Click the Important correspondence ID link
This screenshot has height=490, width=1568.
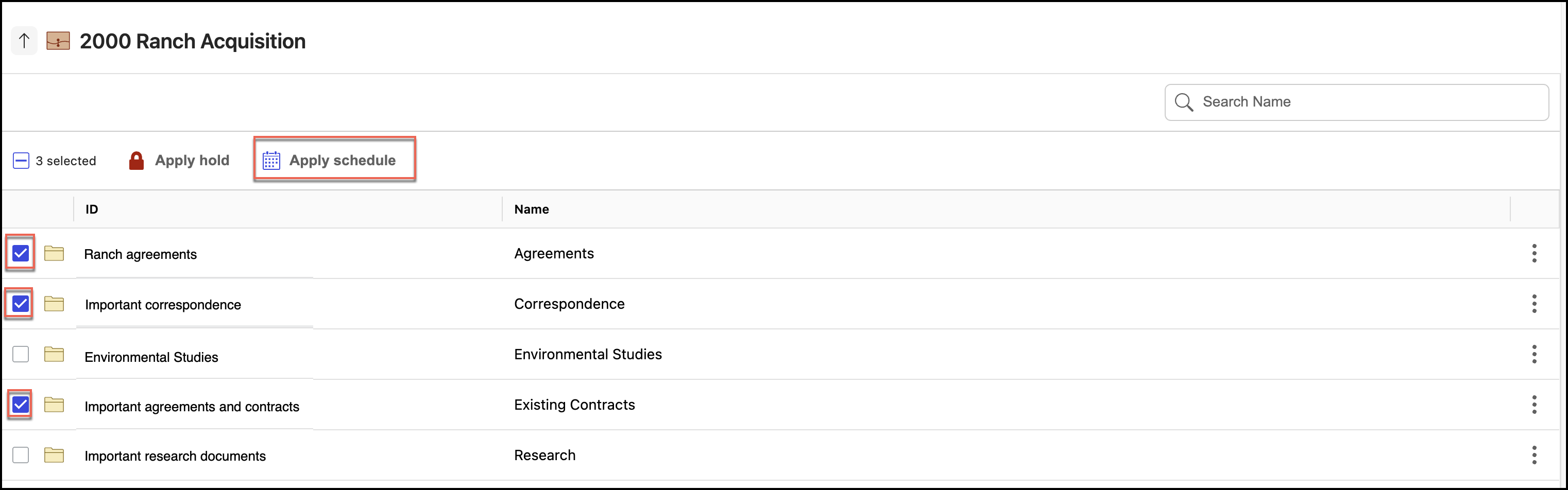[163, 305]
